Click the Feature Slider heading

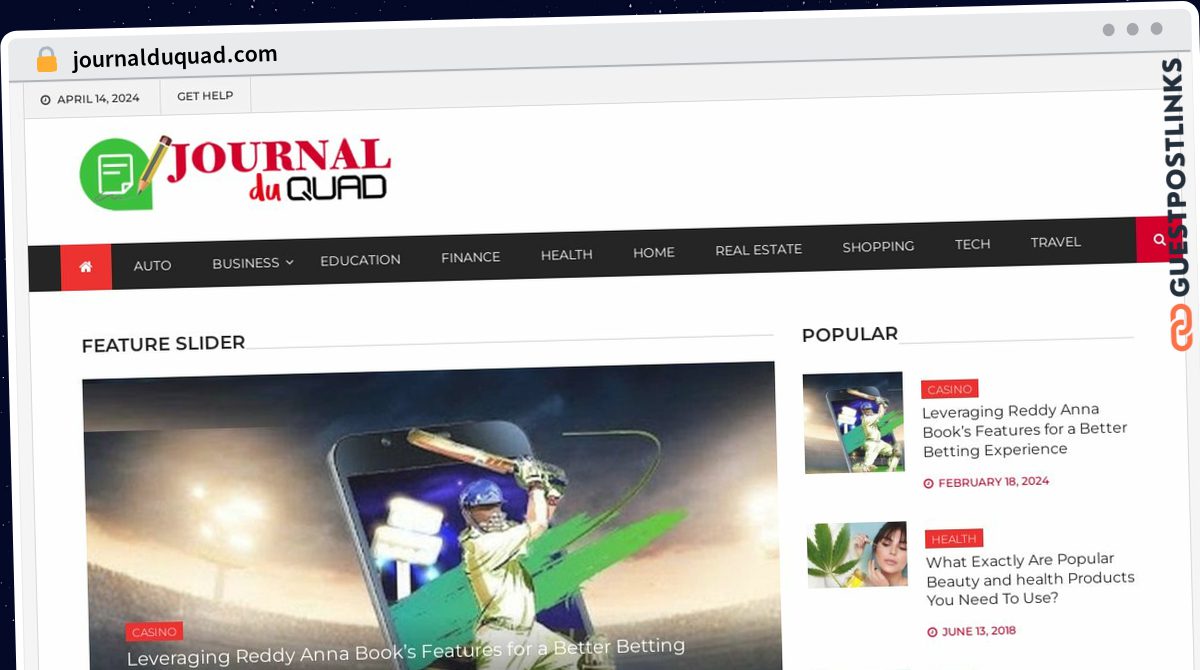(163, 344)
